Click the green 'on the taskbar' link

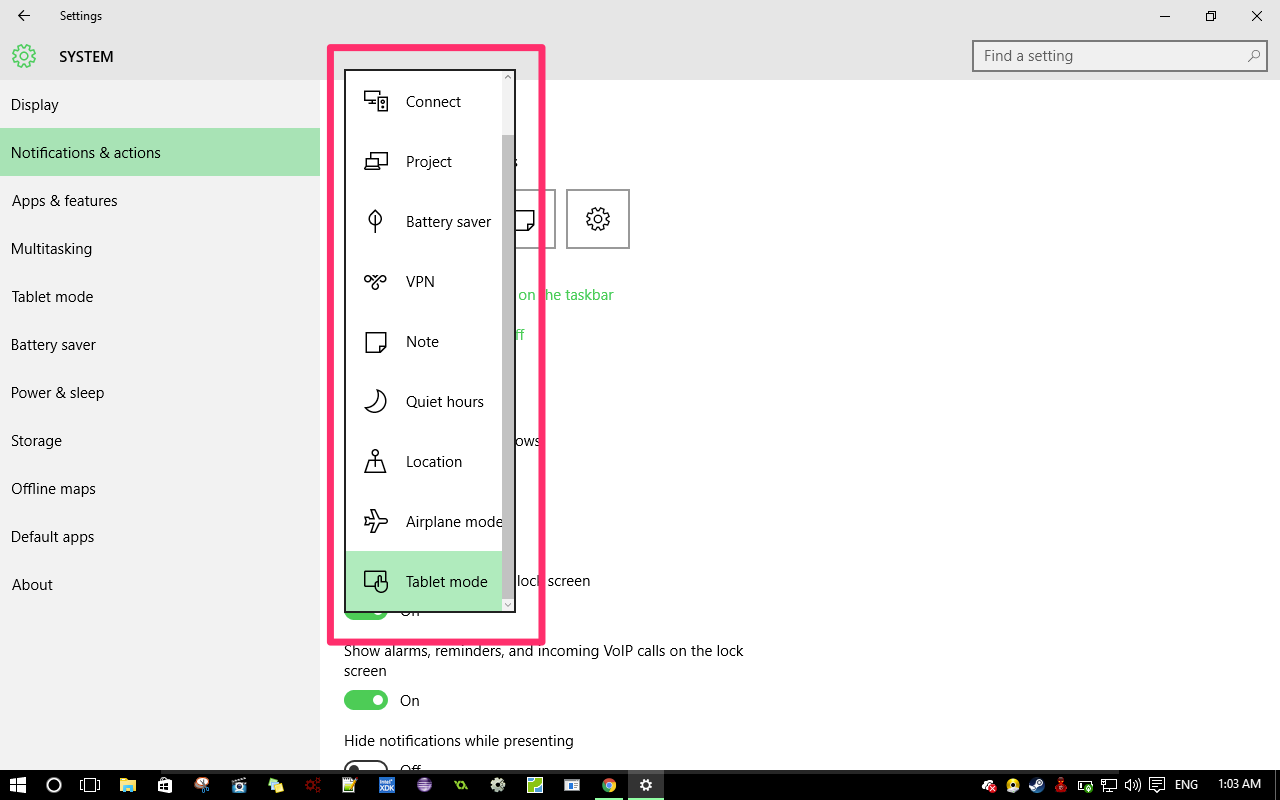568,294
